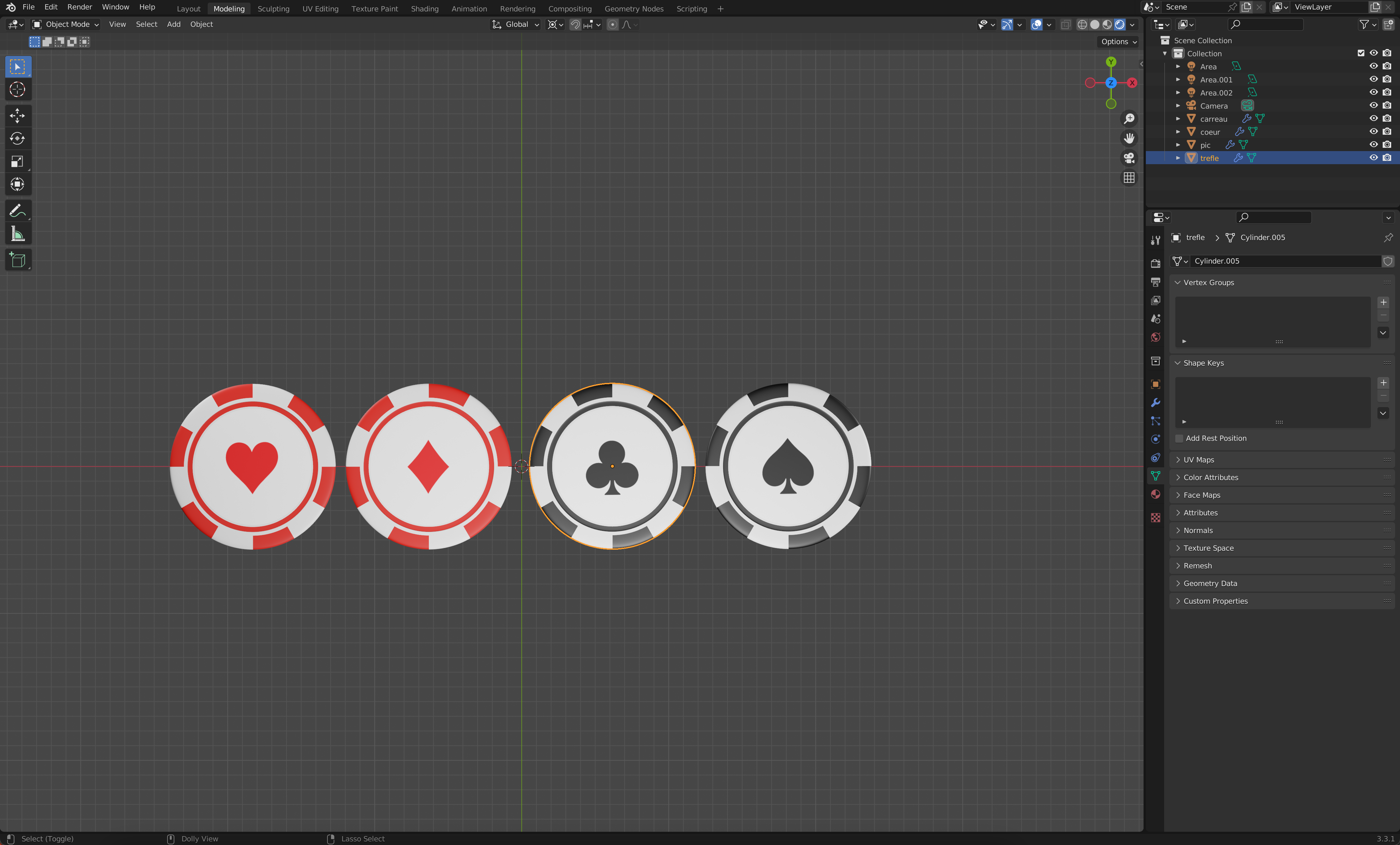Open the File menu
The width and height of the screenshot is (1400, 845).
pos(28,7)
